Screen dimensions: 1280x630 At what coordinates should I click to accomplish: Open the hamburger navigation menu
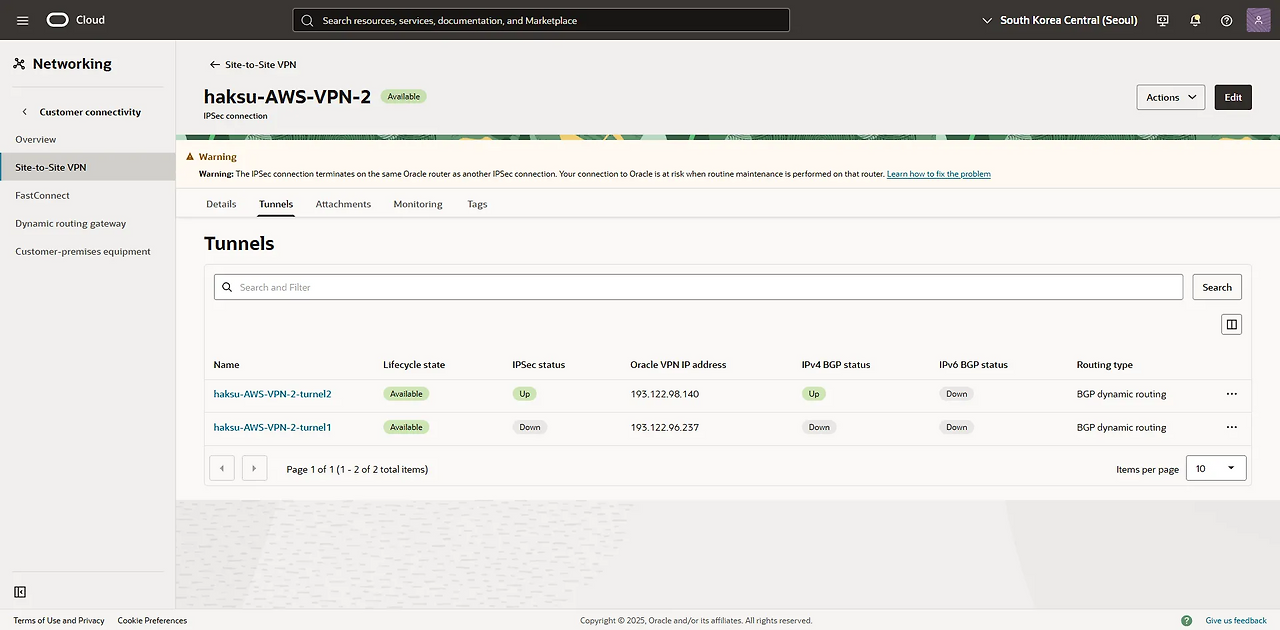[23, 20]
